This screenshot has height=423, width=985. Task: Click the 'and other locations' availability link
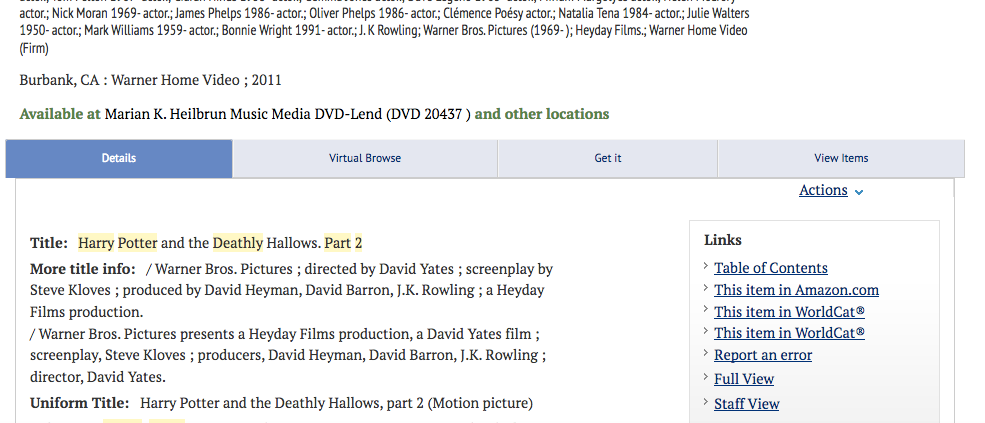pos(541,114)
